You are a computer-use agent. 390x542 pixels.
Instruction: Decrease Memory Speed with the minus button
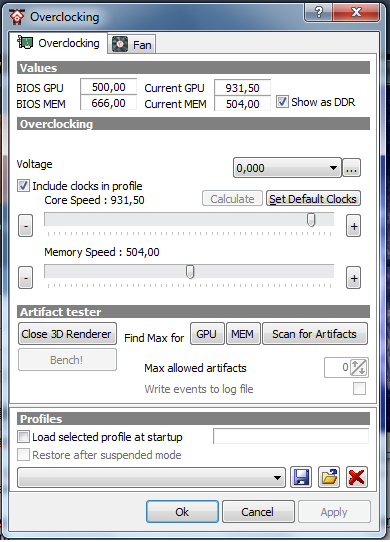pos(26,278)
